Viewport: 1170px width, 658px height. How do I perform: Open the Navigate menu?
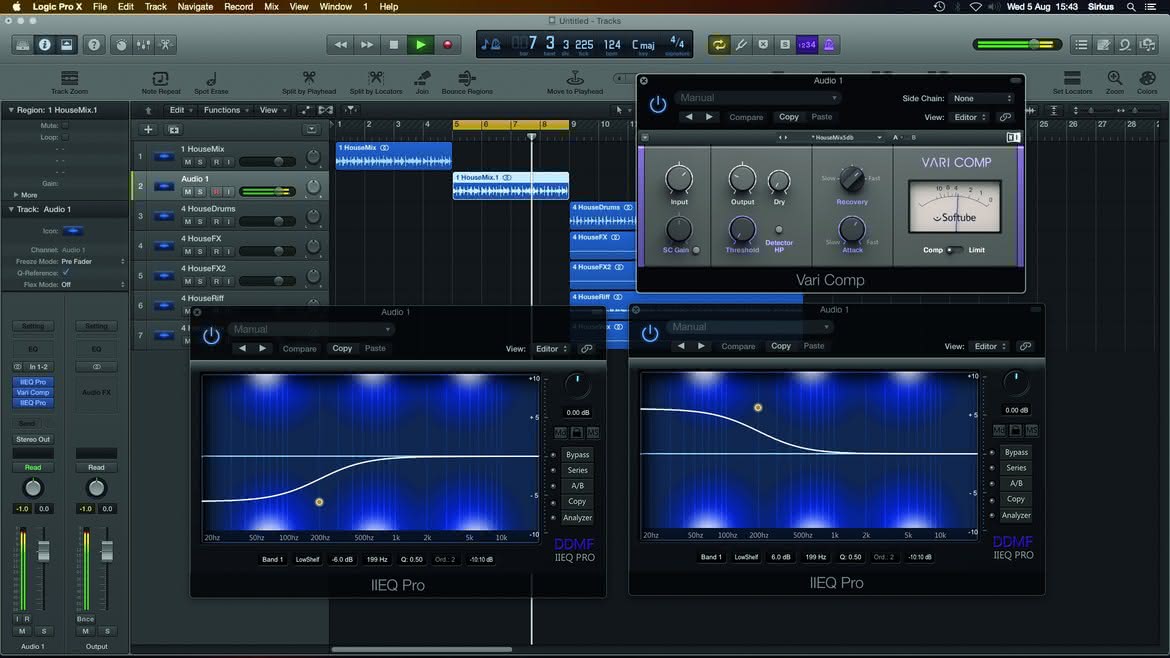click(x=195, y=7)
